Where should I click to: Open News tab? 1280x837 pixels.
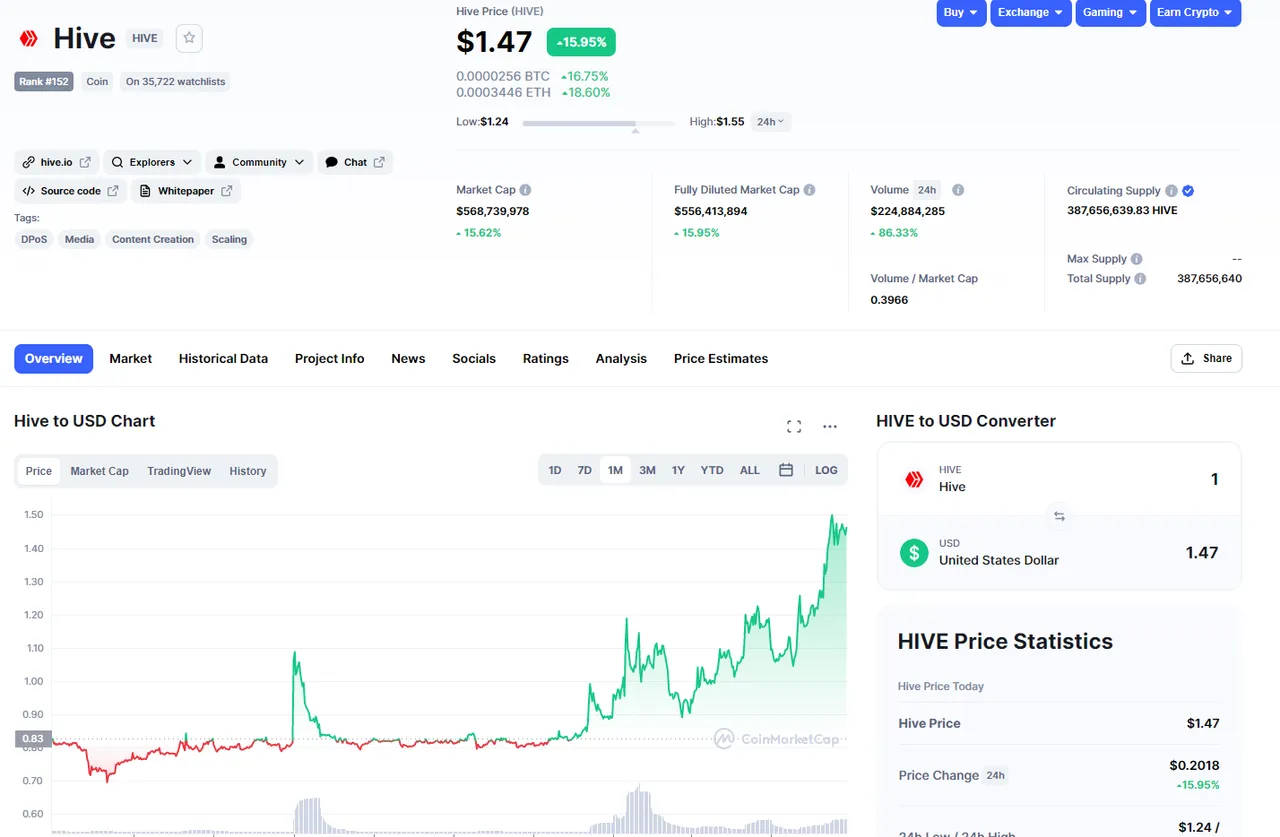pos(408,359)
